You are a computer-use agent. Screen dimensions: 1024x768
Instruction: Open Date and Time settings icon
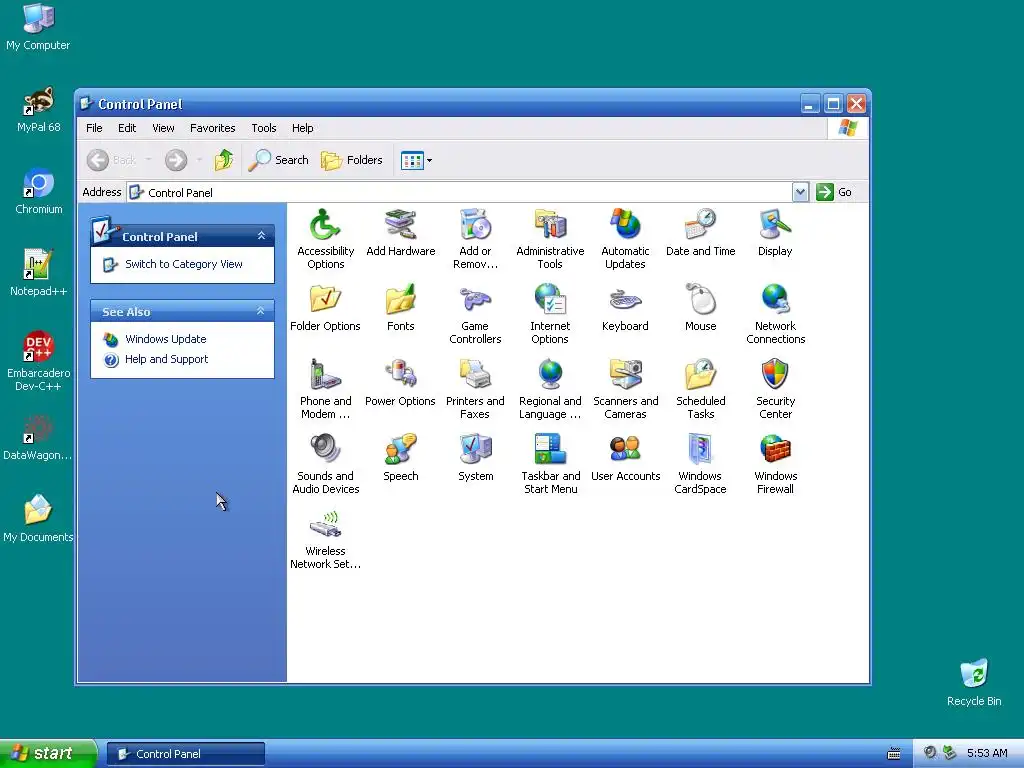700,232
